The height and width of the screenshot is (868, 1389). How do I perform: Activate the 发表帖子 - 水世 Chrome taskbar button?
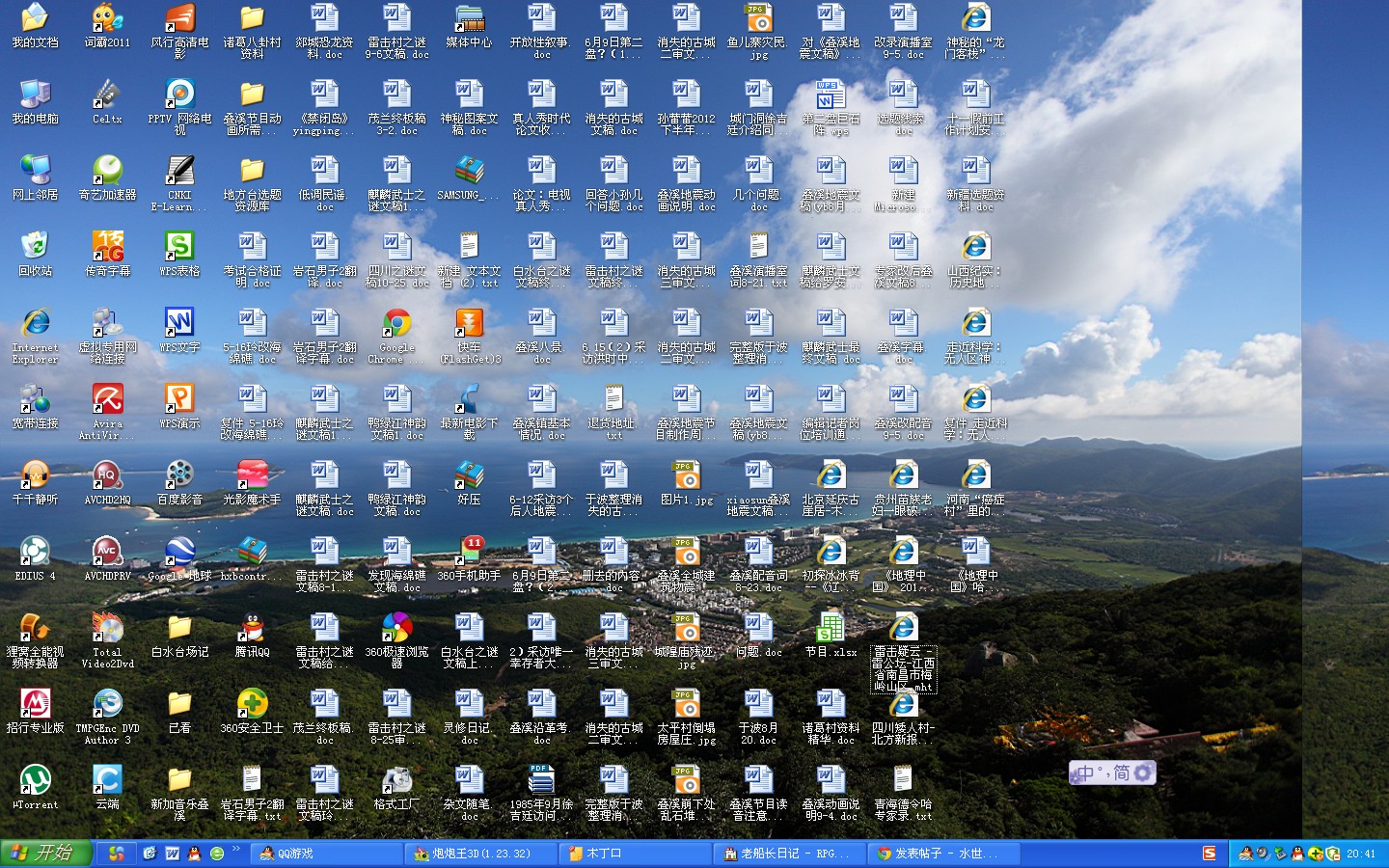[x=942, y=854]
